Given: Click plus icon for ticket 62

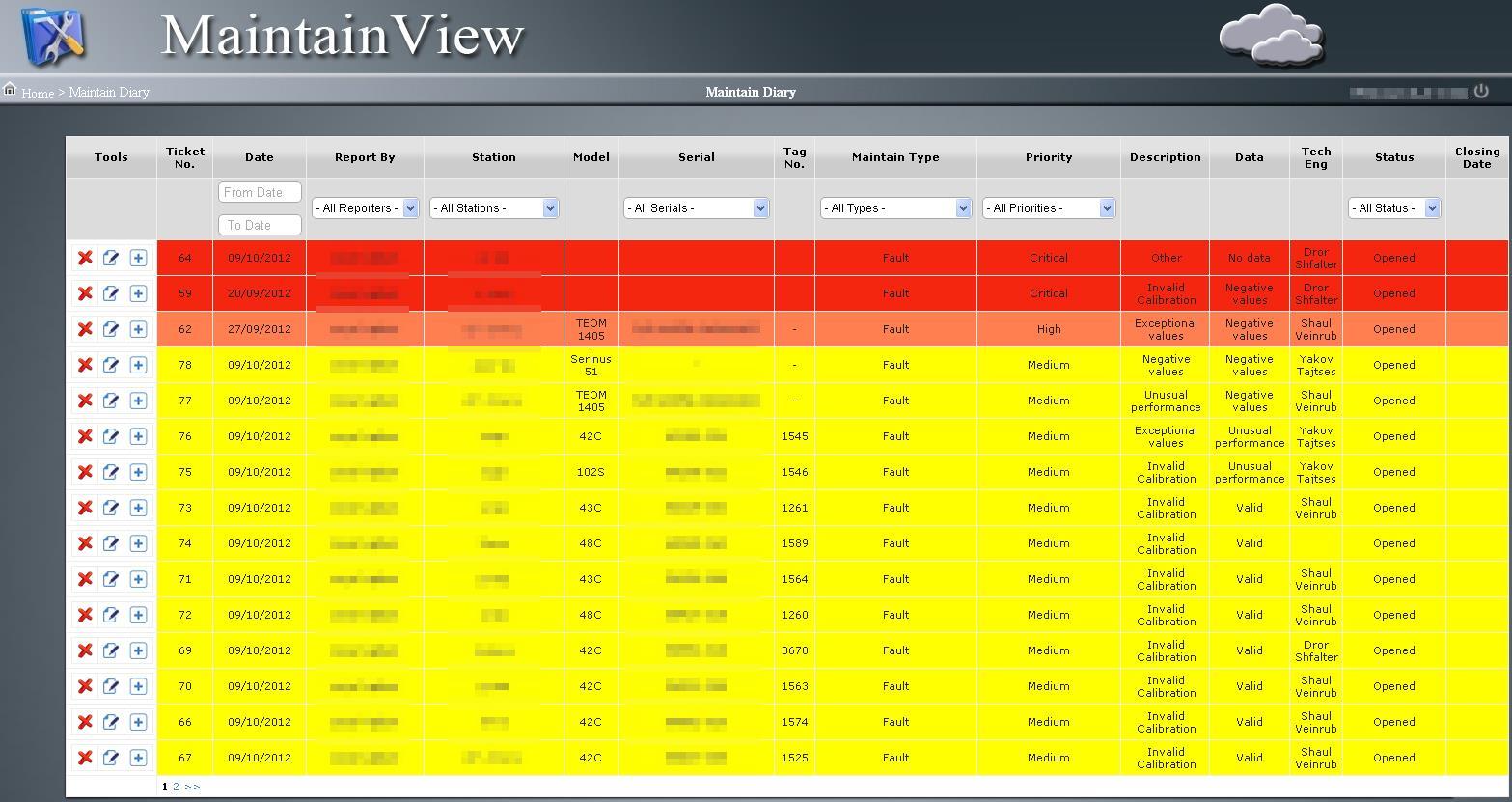Looking at the screenshot, I should pos(138,329).
